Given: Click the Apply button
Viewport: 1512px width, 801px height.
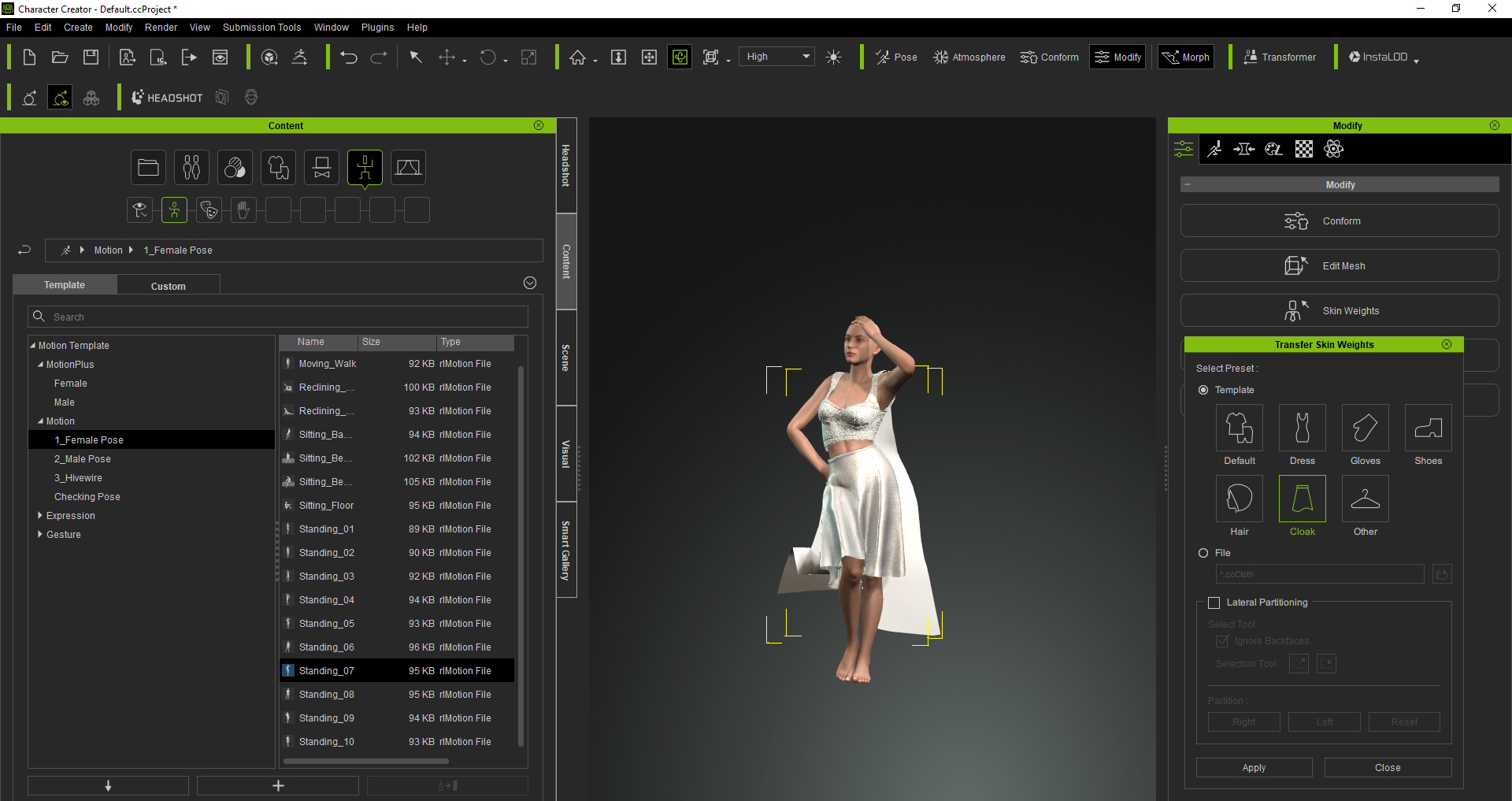Looking at the screenshot, I should [1254, 768].
